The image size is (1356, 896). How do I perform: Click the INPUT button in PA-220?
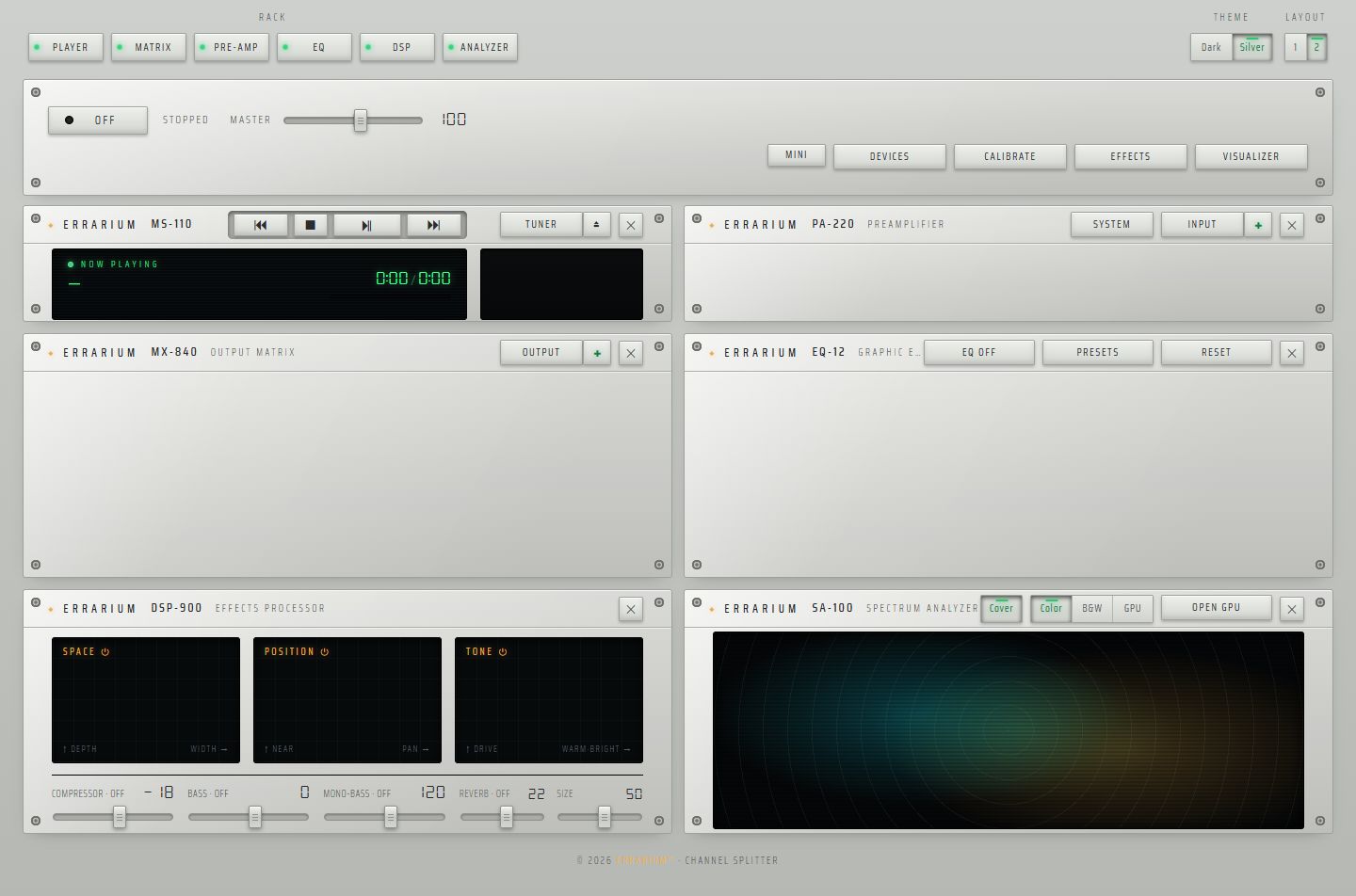1203,224
